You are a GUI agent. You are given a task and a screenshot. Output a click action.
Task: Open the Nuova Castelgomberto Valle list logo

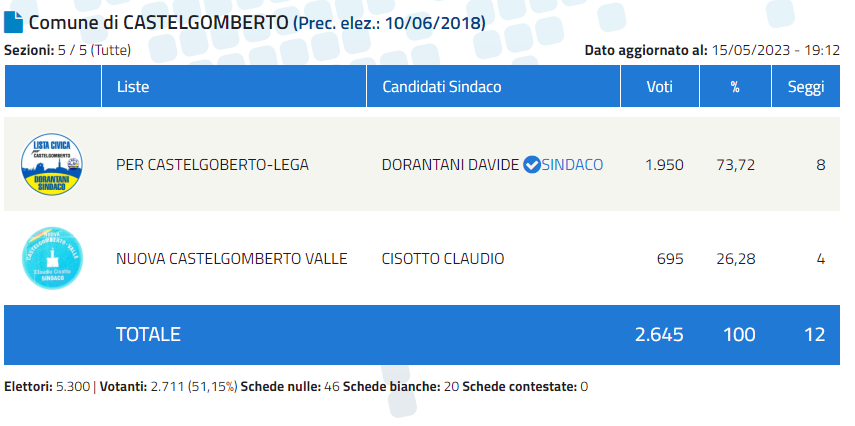[x=52, y=258]
